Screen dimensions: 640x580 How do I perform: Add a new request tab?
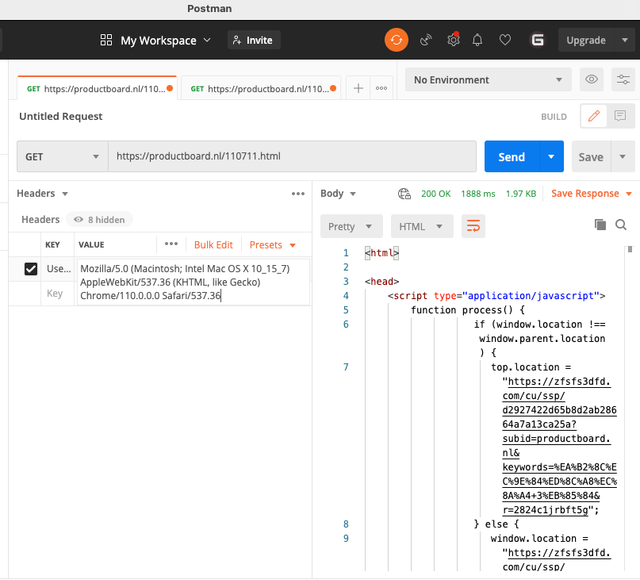pos(358,88)
